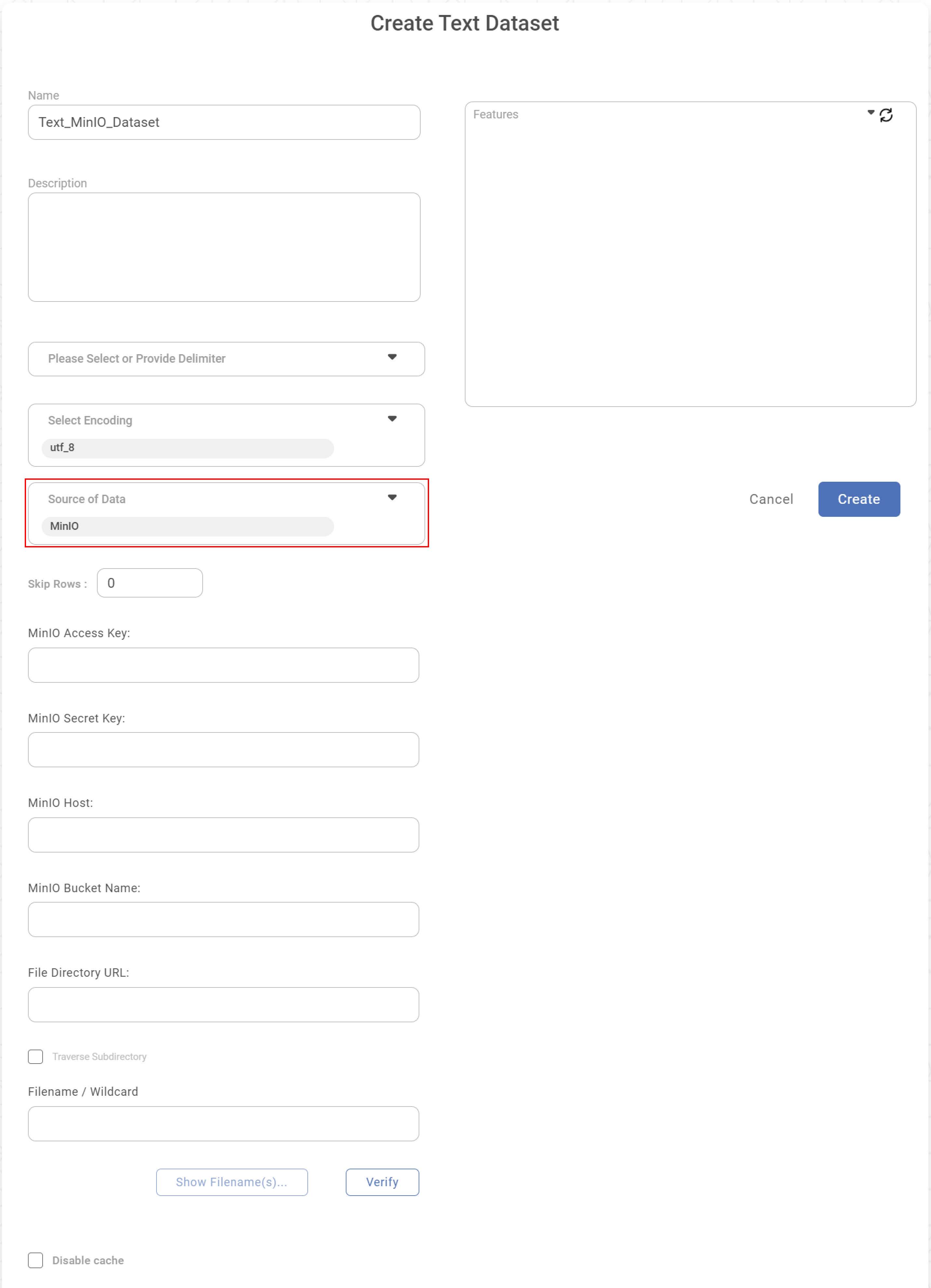Click the Skip Rows number field
This screenshot has width=931, height=1288.
149,583
